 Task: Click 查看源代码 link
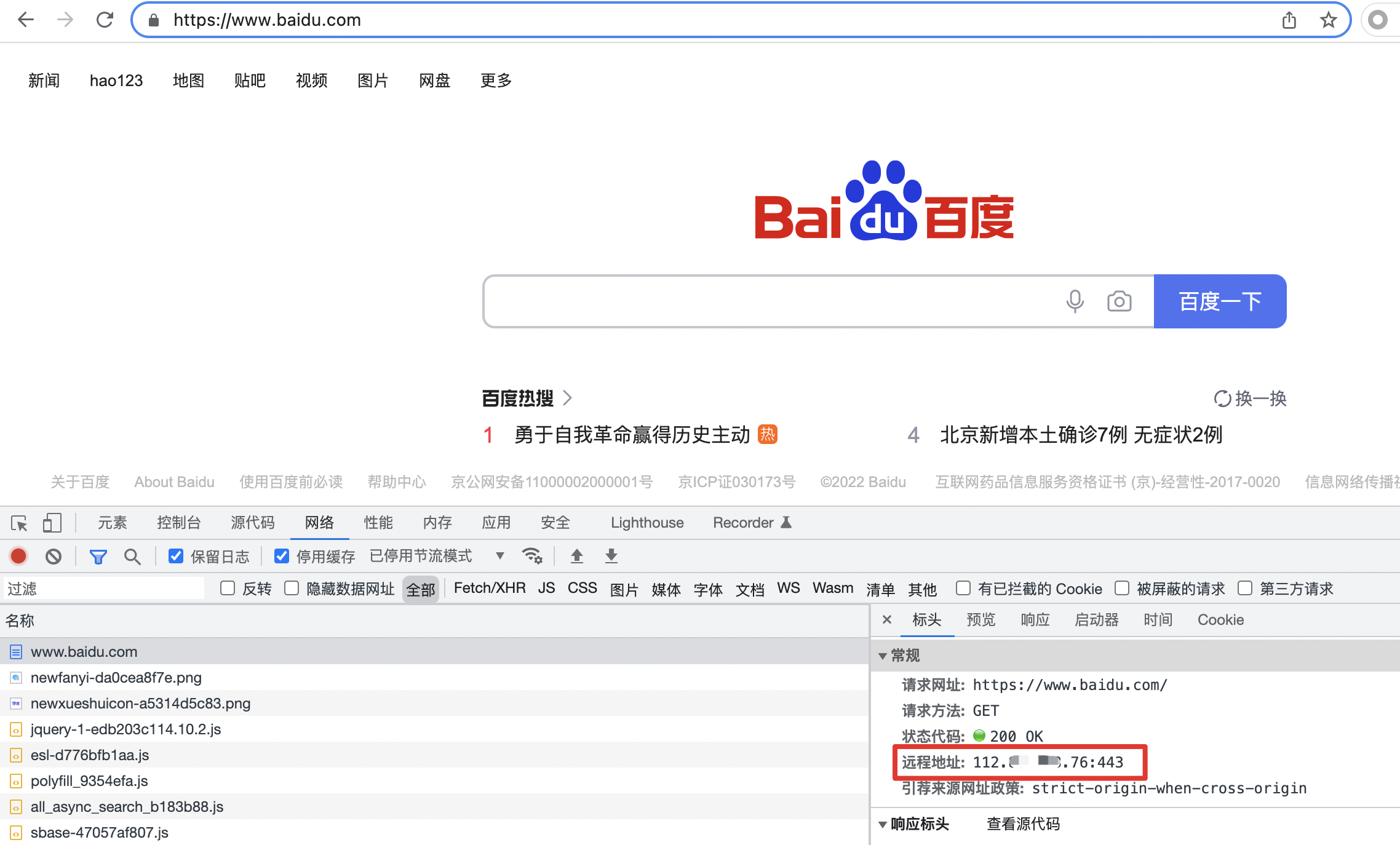pos(1024,824)
